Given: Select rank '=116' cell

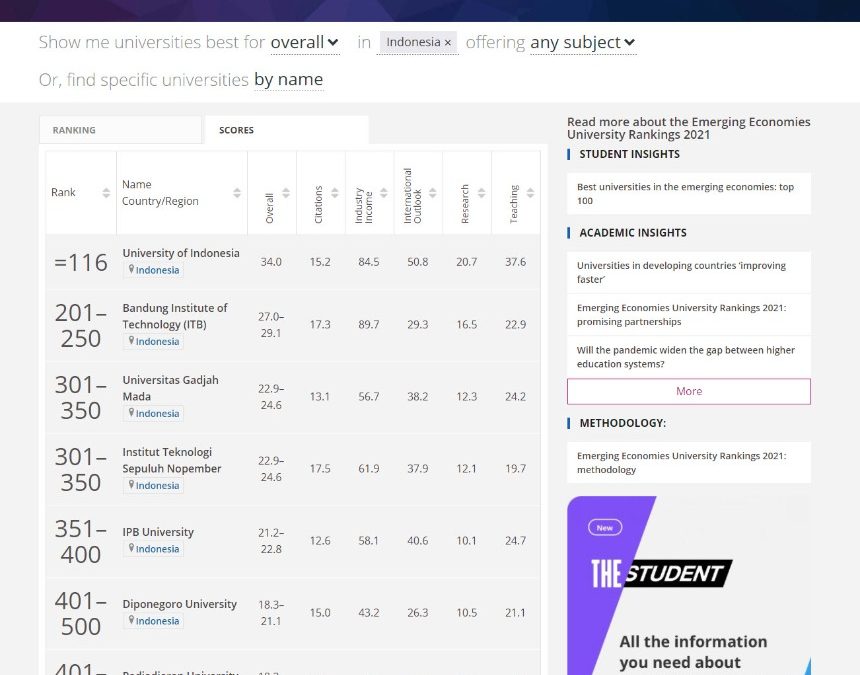Looking at the screenshot, I should (81, 262).
